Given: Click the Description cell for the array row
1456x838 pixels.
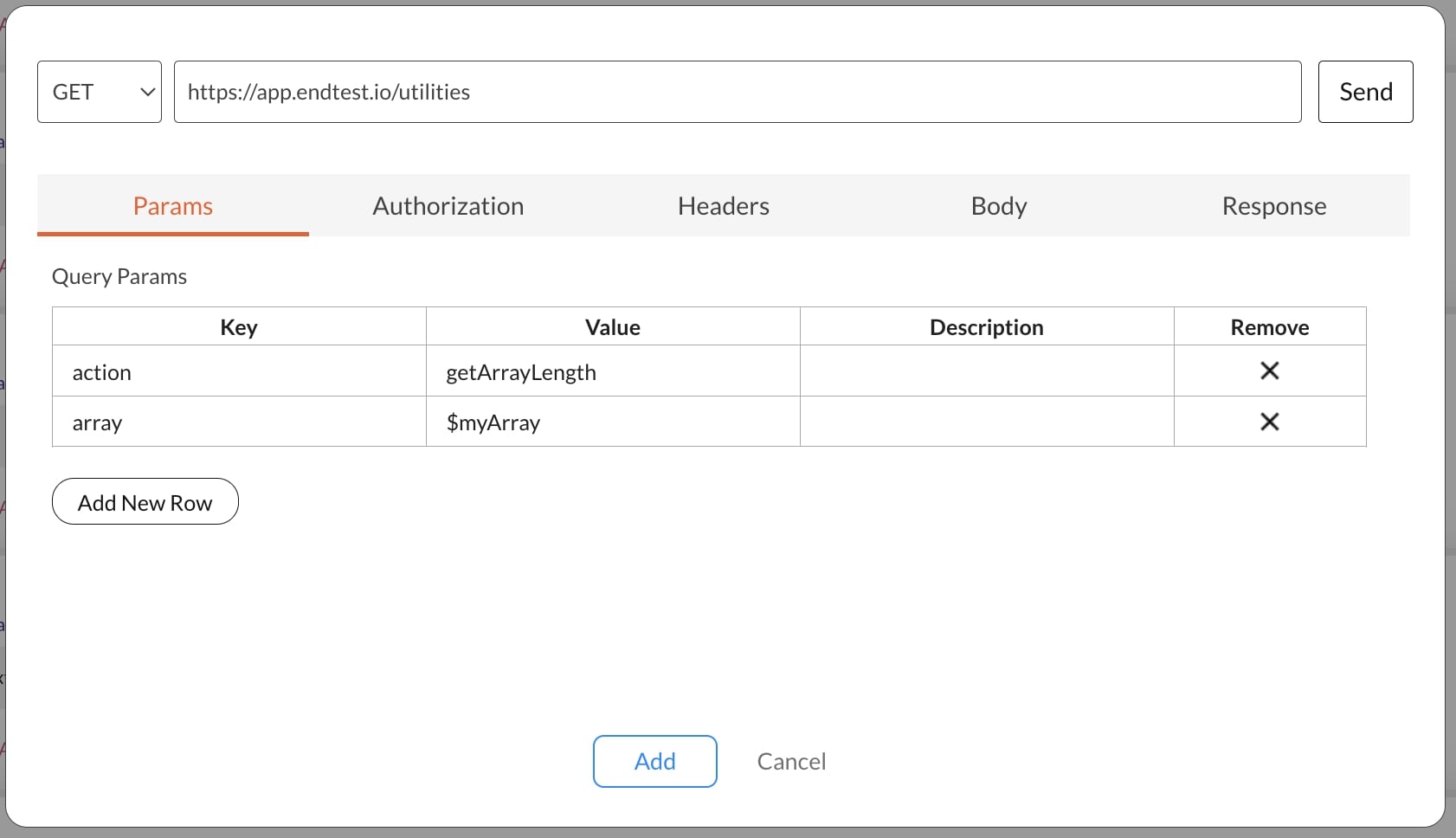Looking at the screenshot, I should [986, 422].
